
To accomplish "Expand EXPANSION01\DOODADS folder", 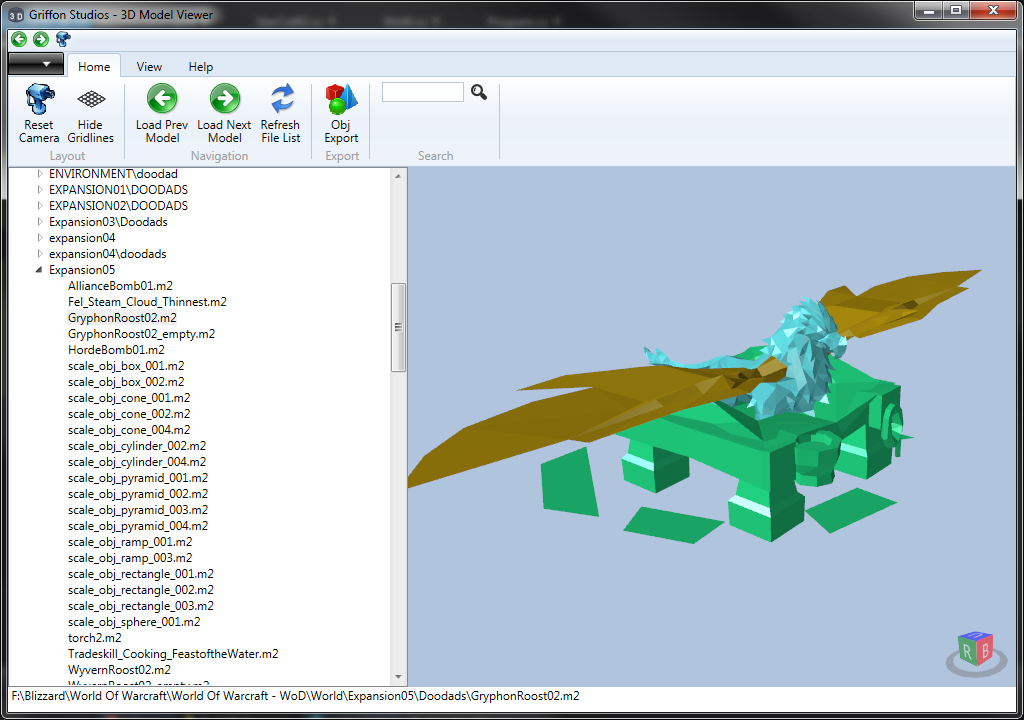I will click(x=40, y=189).
